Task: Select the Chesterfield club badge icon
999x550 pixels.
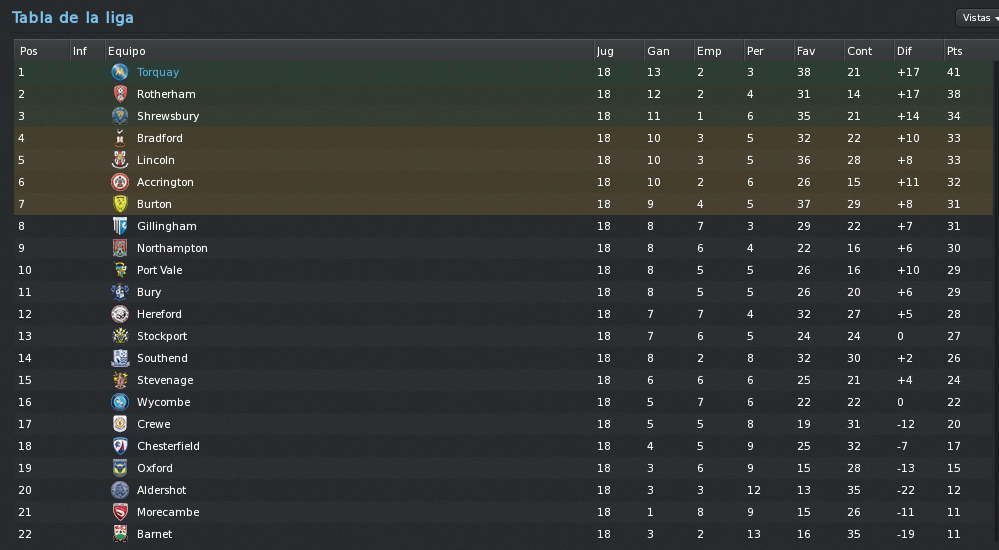Action: tap(120, 445)
